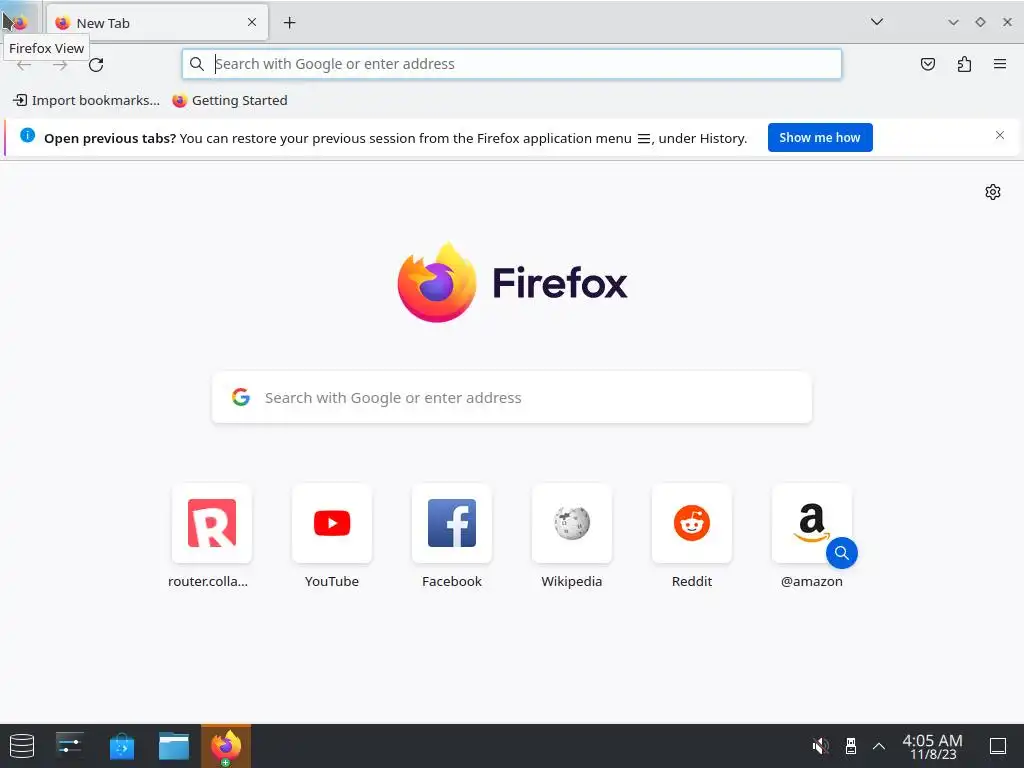Open the clock showing 4:05 AM

[x=933, y=746]
